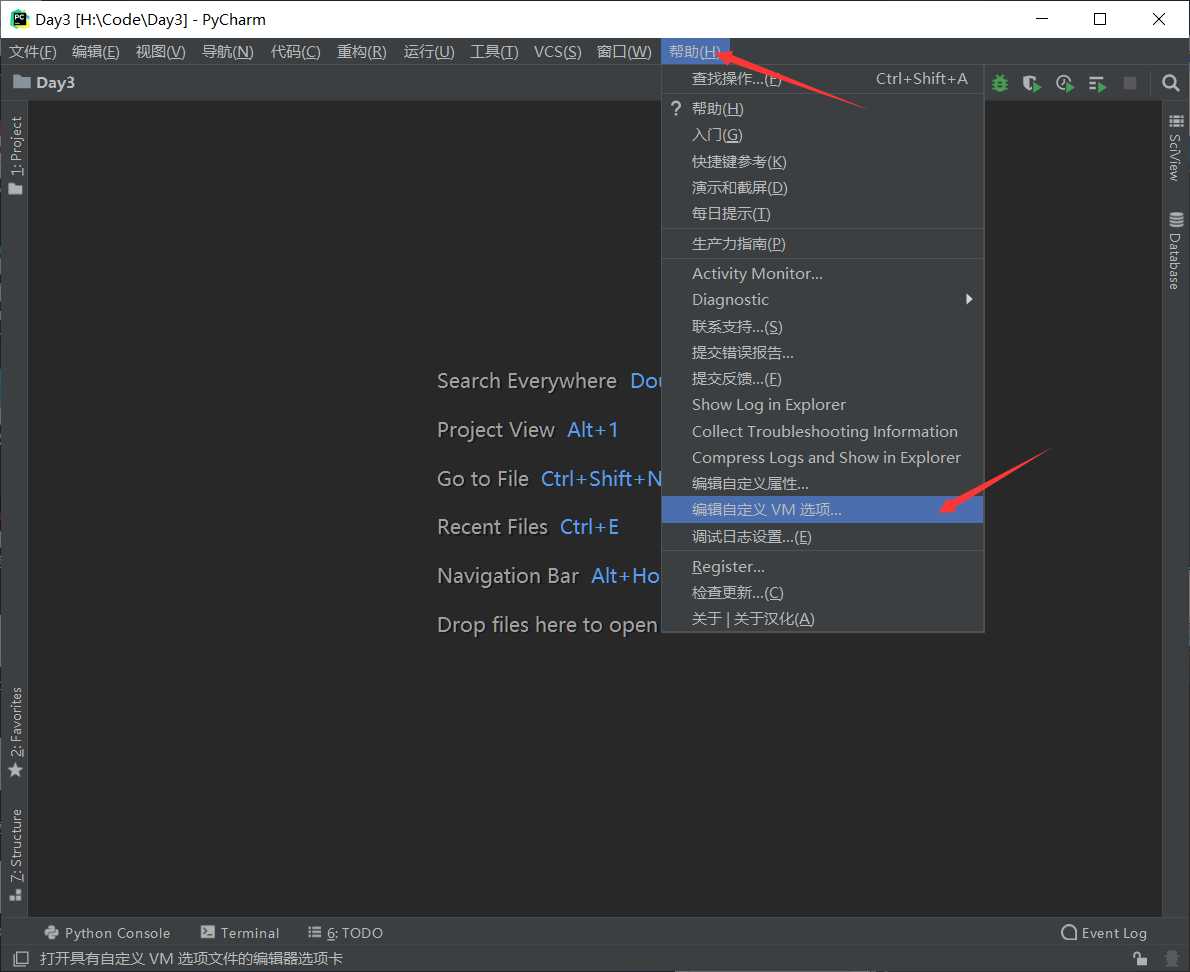Click the green Debug bug icon
The image size is (1190, 972).
click(1000, 83)
